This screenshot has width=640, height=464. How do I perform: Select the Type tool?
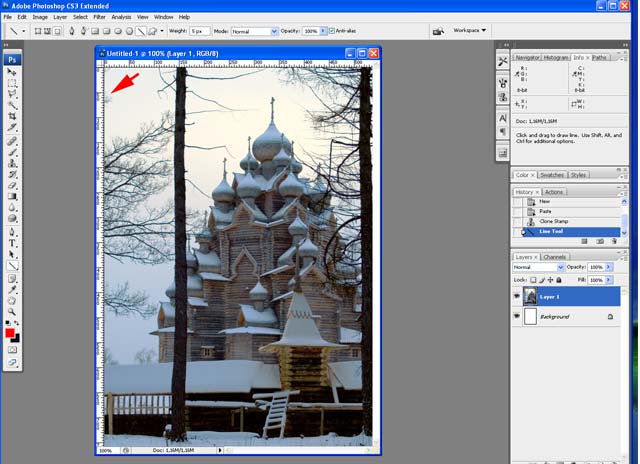(13, 242)
